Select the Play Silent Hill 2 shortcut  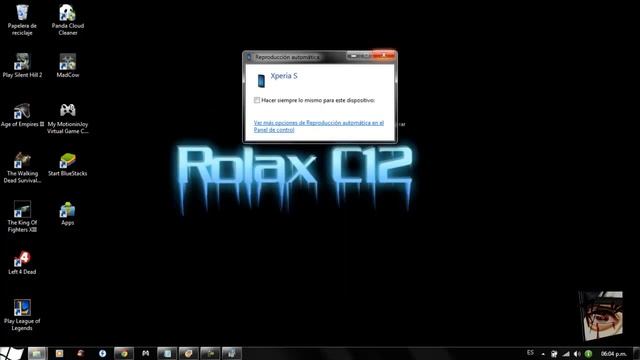point(22,65)
